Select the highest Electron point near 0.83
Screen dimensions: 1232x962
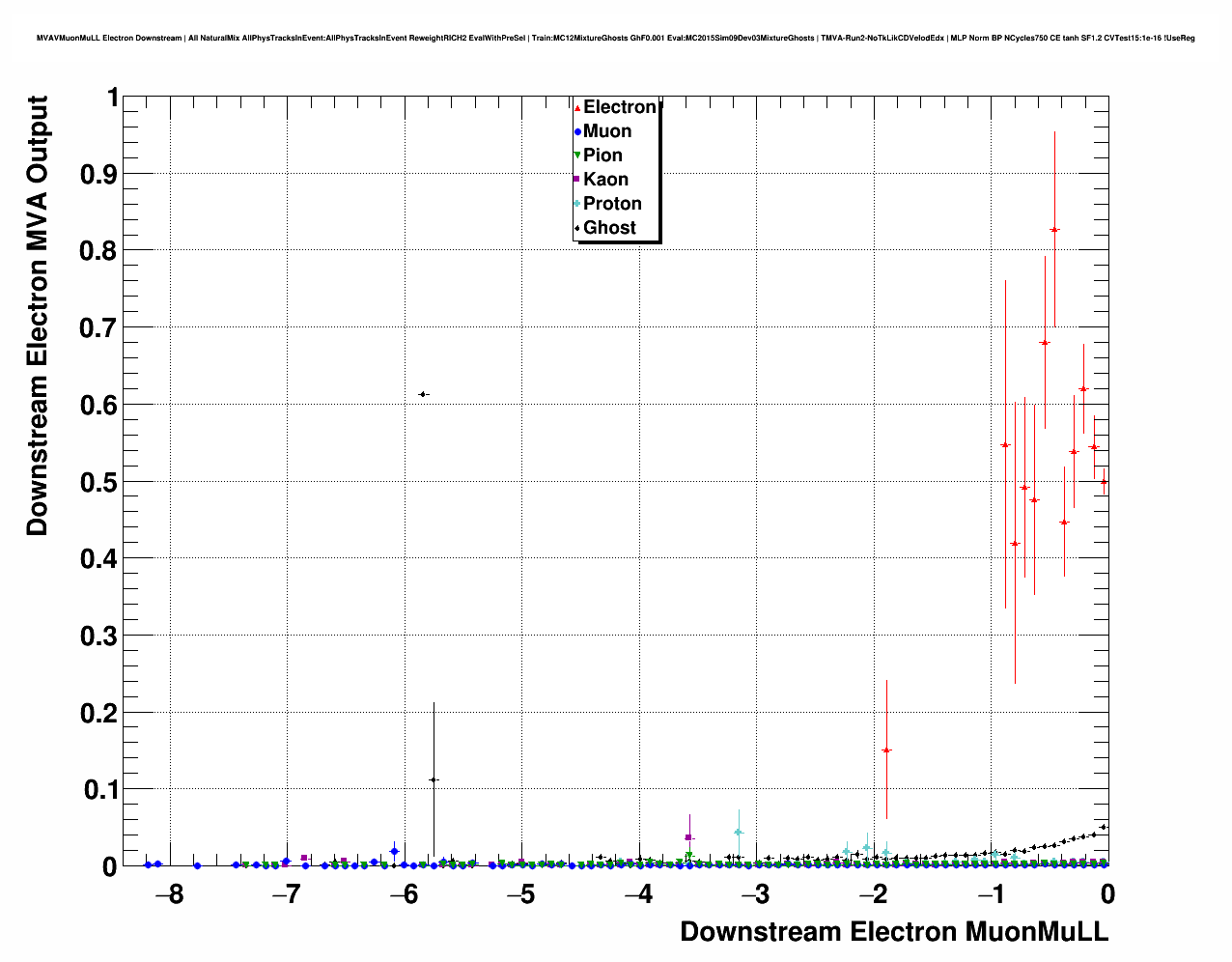point(1054,230)
